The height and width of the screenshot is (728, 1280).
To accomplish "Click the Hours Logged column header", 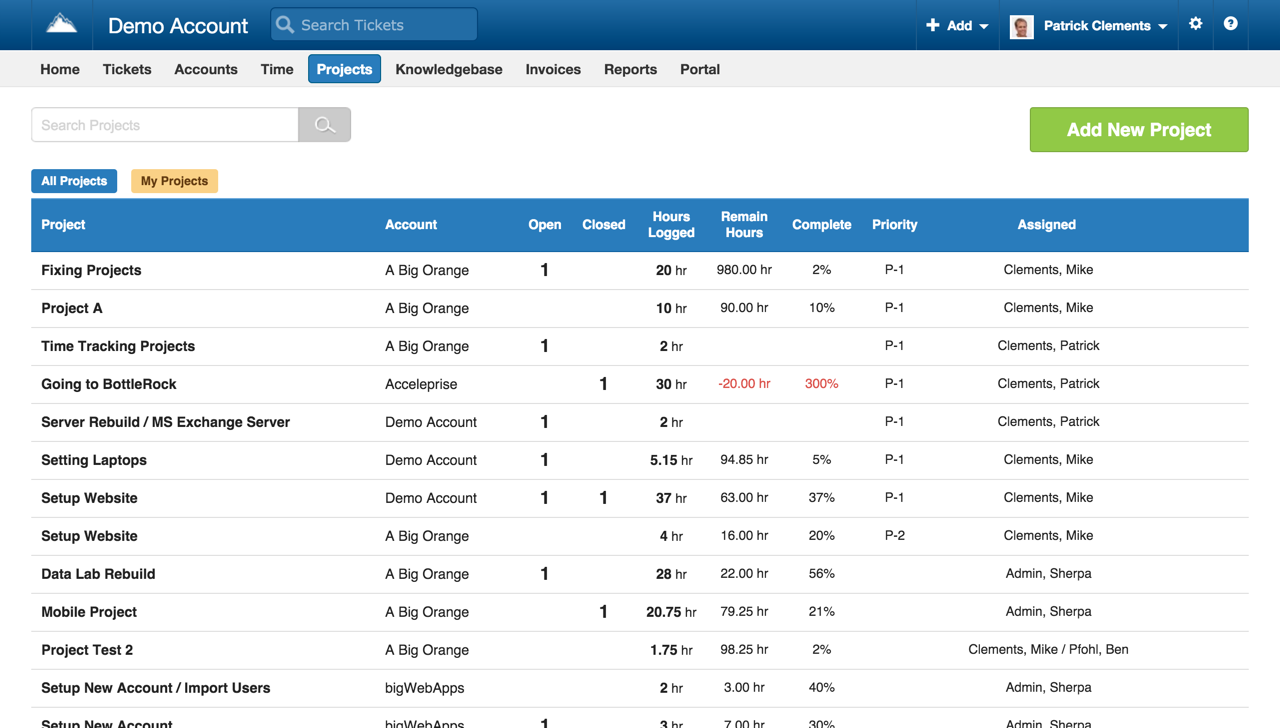I will (x=671, y=225).
